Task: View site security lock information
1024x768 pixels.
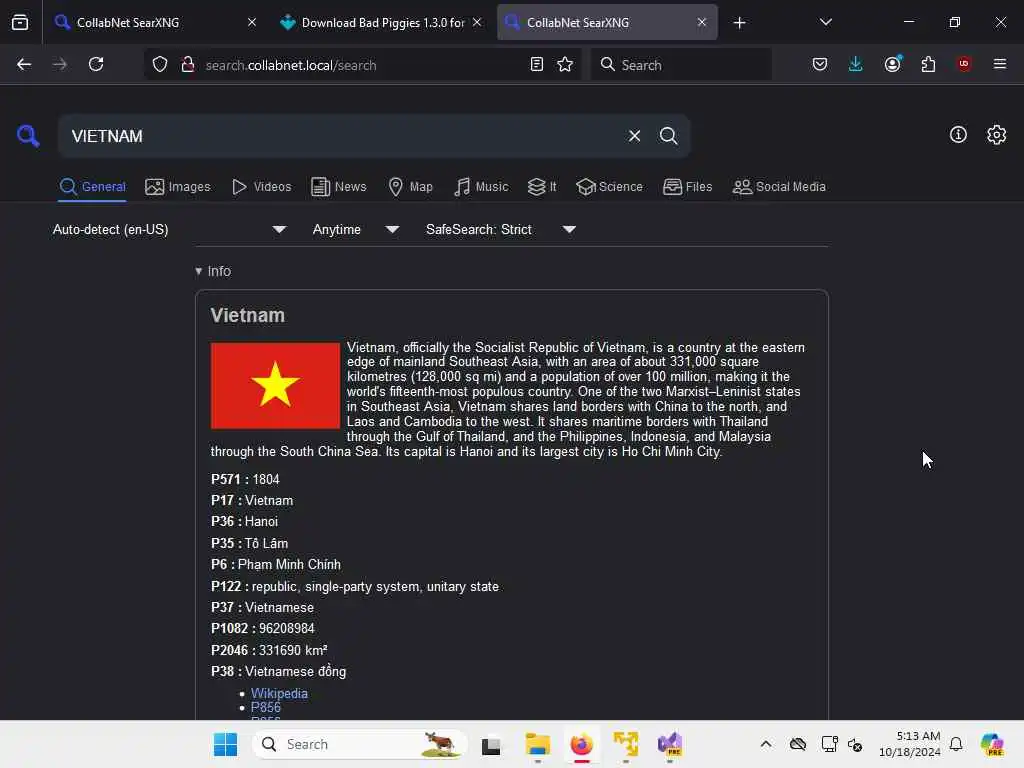Action: click(188, 65)
